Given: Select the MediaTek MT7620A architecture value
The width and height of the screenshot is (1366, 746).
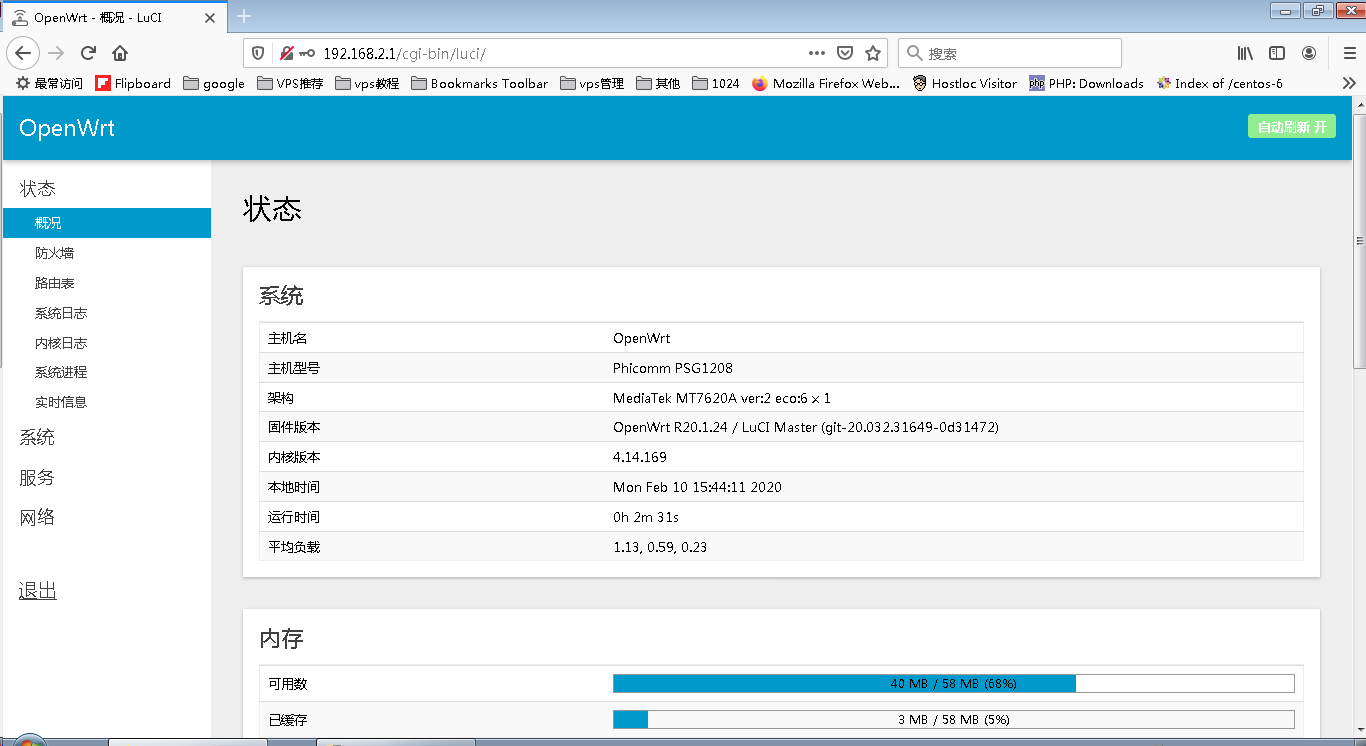Looking at the screenshot, I should (722, 398).
